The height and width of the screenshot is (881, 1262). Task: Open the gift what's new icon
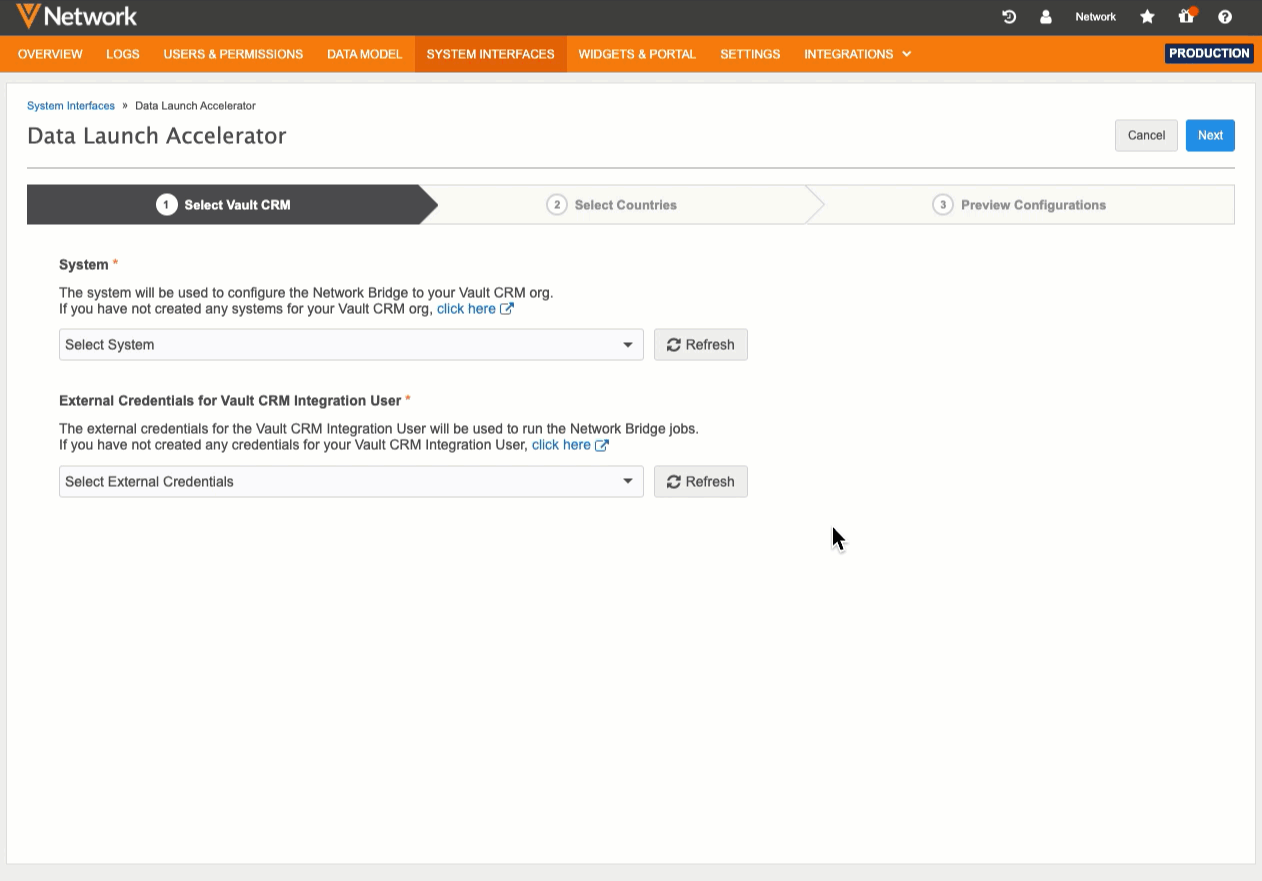(1187, 16)
